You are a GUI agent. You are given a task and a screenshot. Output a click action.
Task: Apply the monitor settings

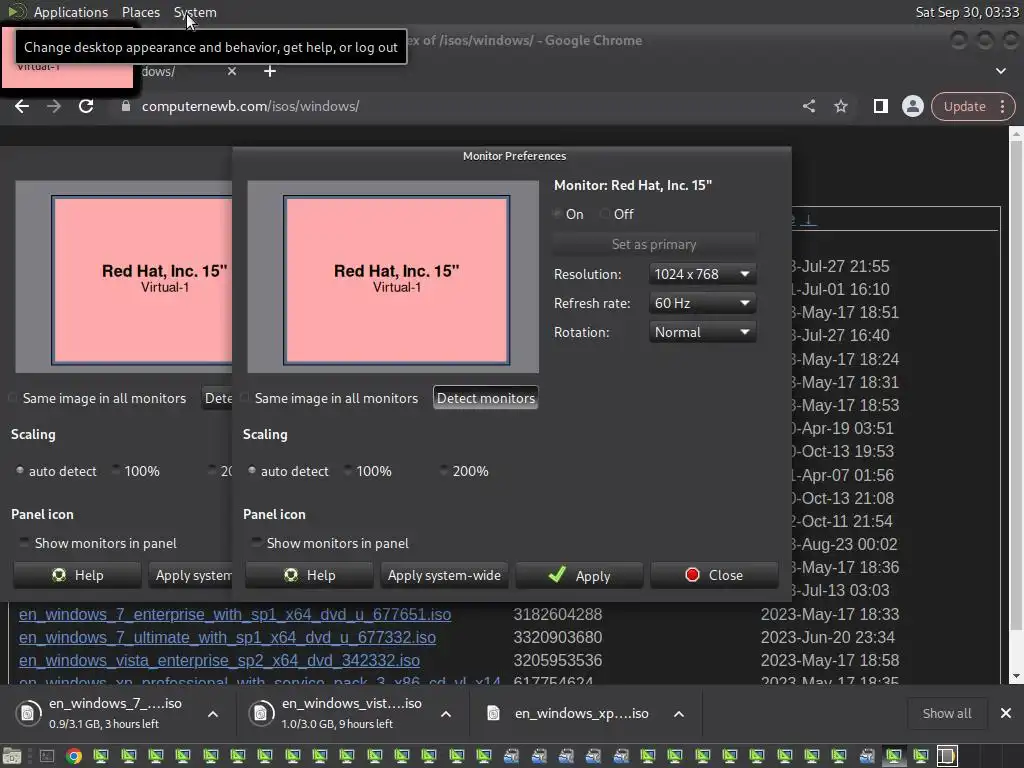pos(579,575)
